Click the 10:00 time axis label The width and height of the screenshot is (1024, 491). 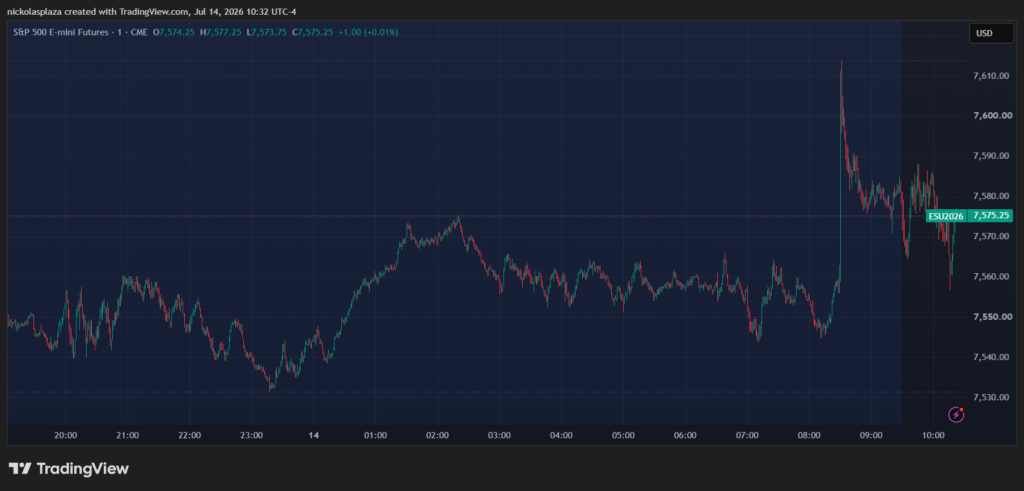[x=933, y=436]
